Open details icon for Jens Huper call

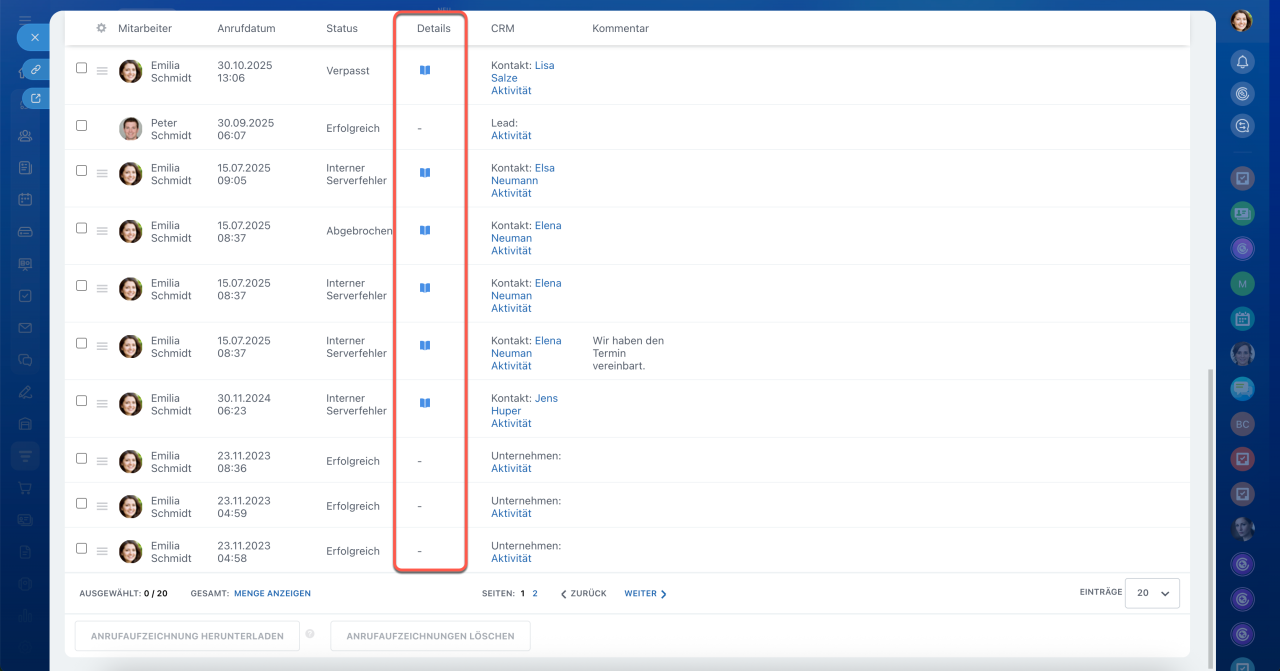click(425, 403)
